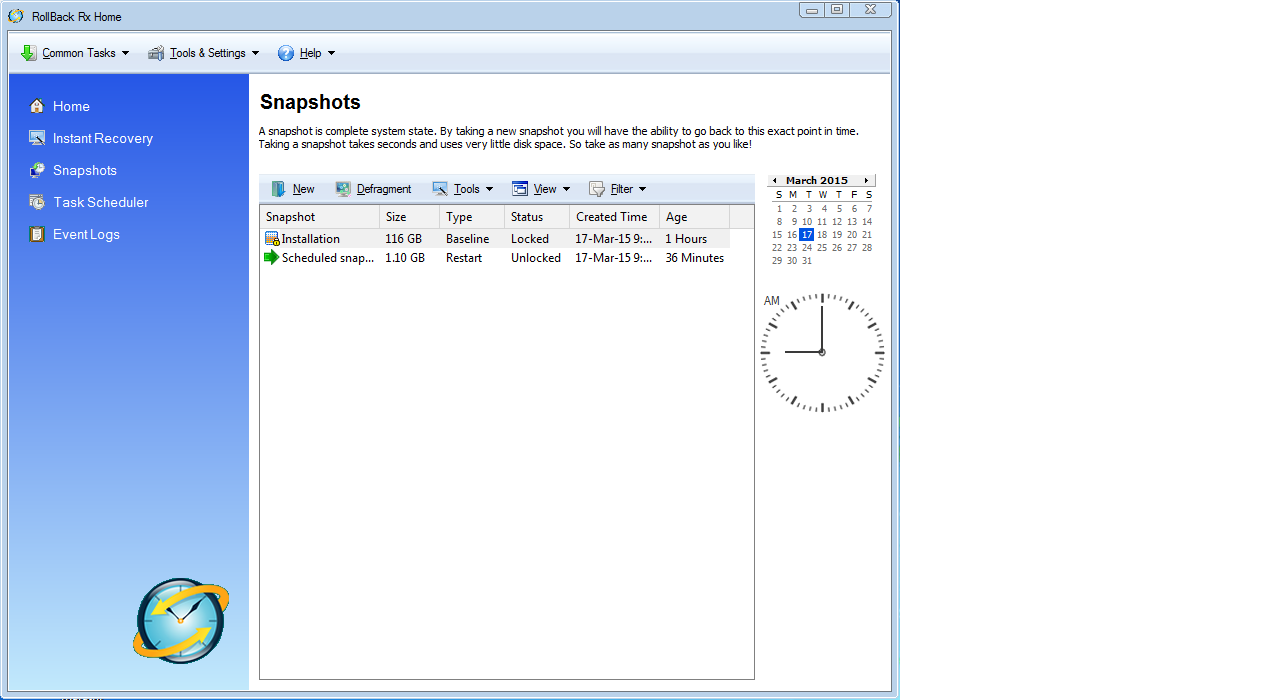Sort by Created Time column header
The image size is (1272, 700).
pos(615,217)
